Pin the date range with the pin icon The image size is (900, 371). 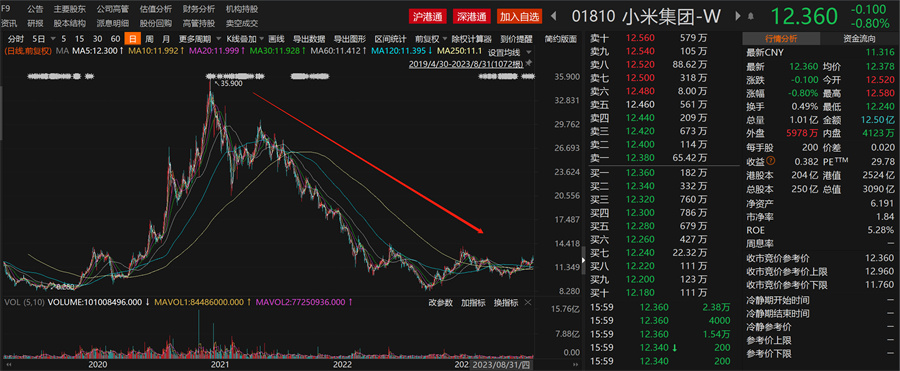(x=529, y=63)
